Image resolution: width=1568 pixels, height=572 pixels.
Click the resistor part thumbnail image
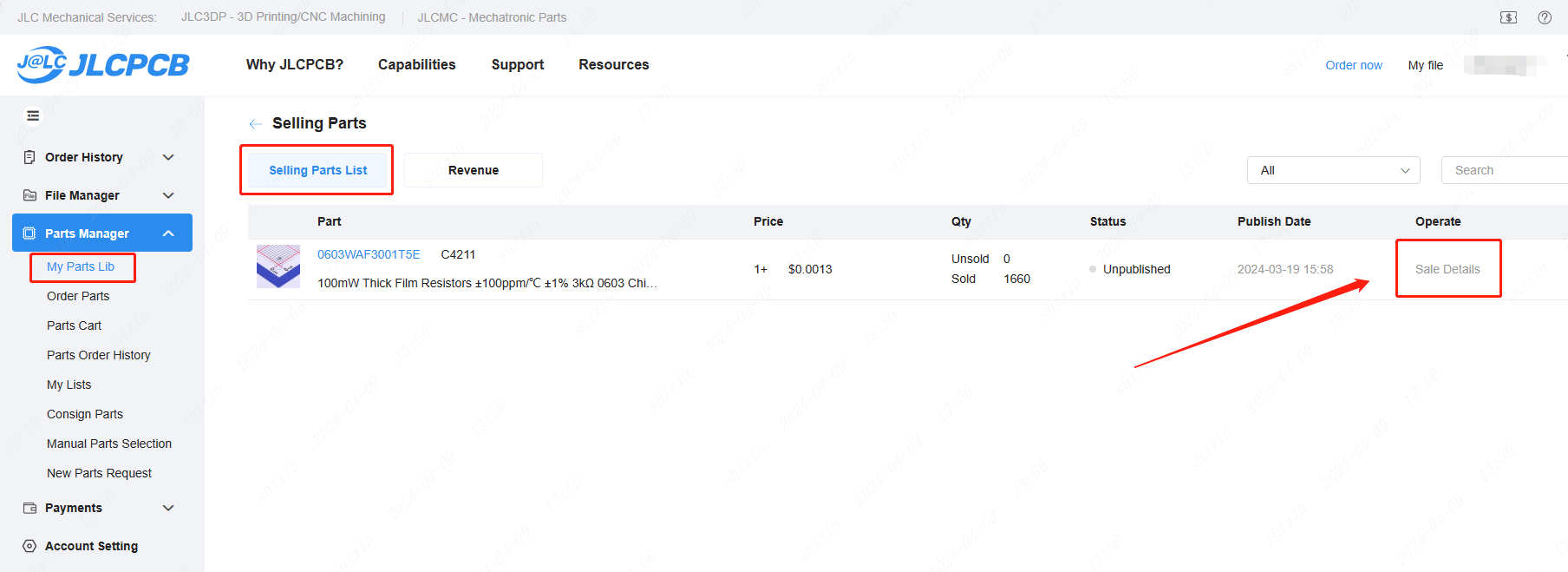click(278, 266)
